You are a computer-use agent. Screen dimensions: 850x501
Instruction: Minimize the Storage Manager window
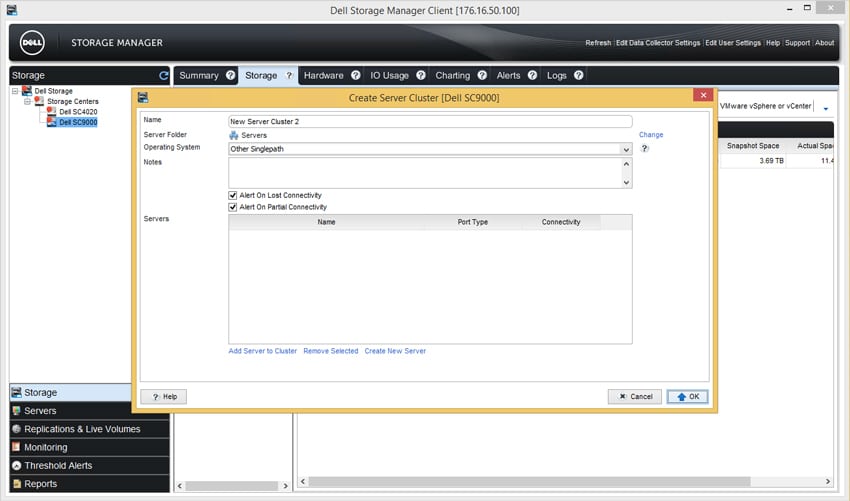[x=790, y=9]
